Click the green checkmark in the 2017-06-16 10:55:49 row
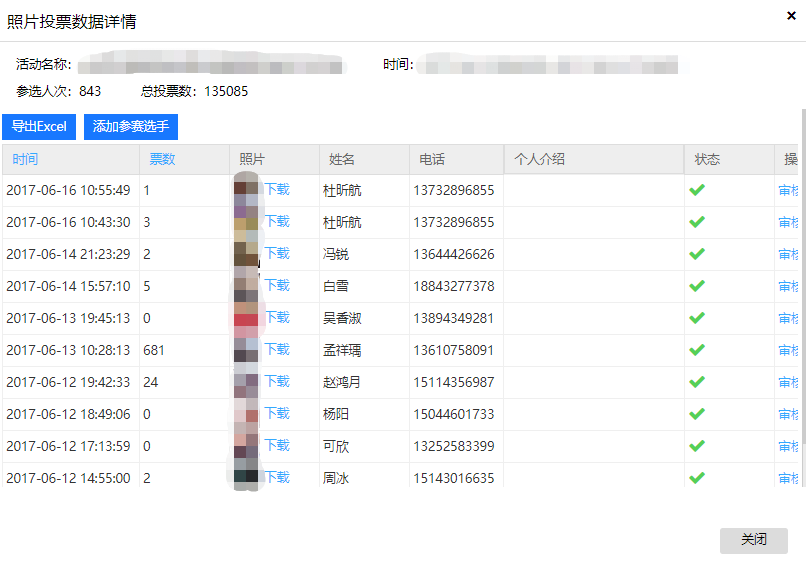Viewport: 806px width, 571px height. 697,190
